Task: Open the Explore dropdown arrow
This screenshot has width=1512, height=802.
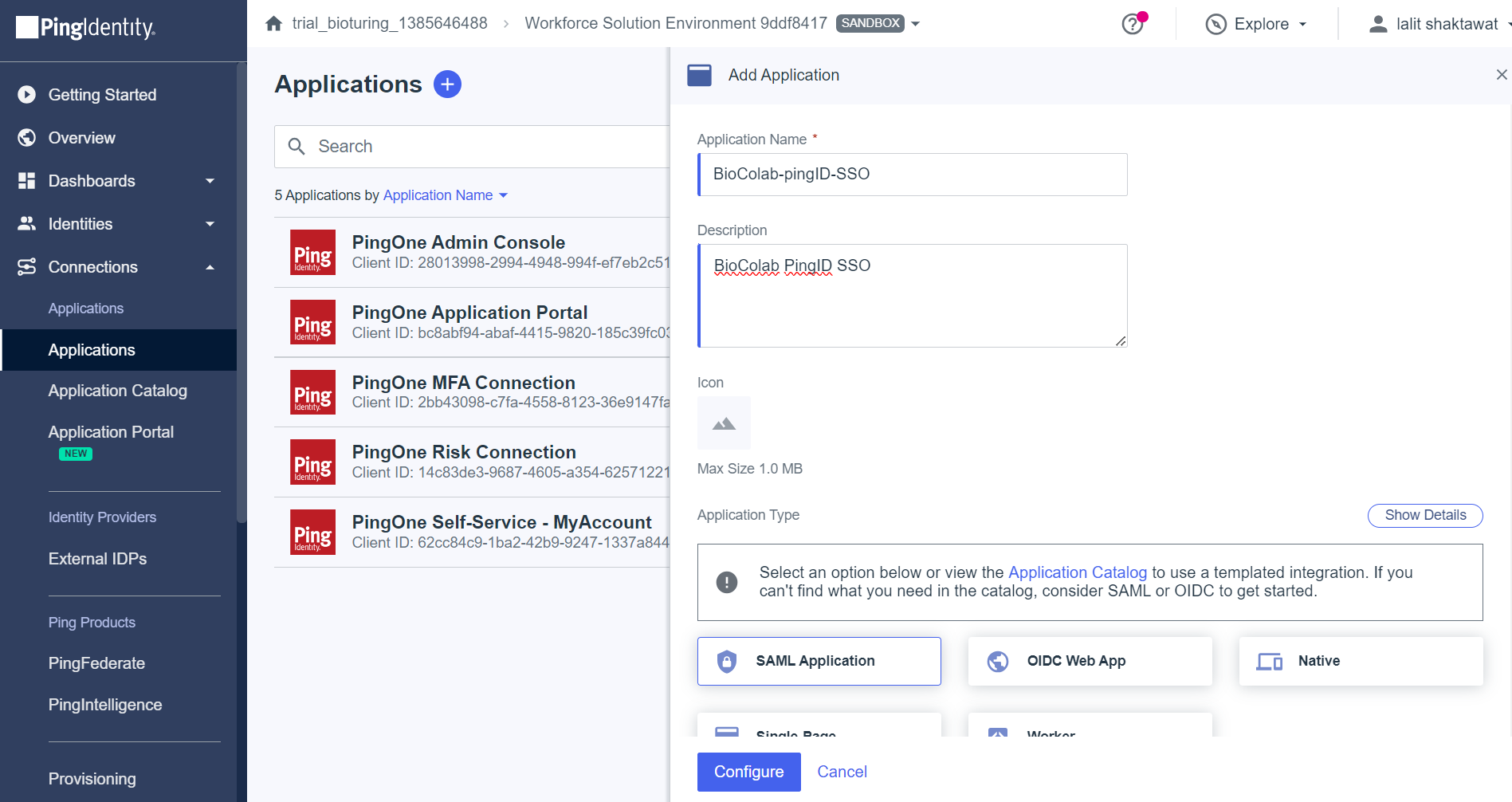Action: click(x=1302, y=24)
